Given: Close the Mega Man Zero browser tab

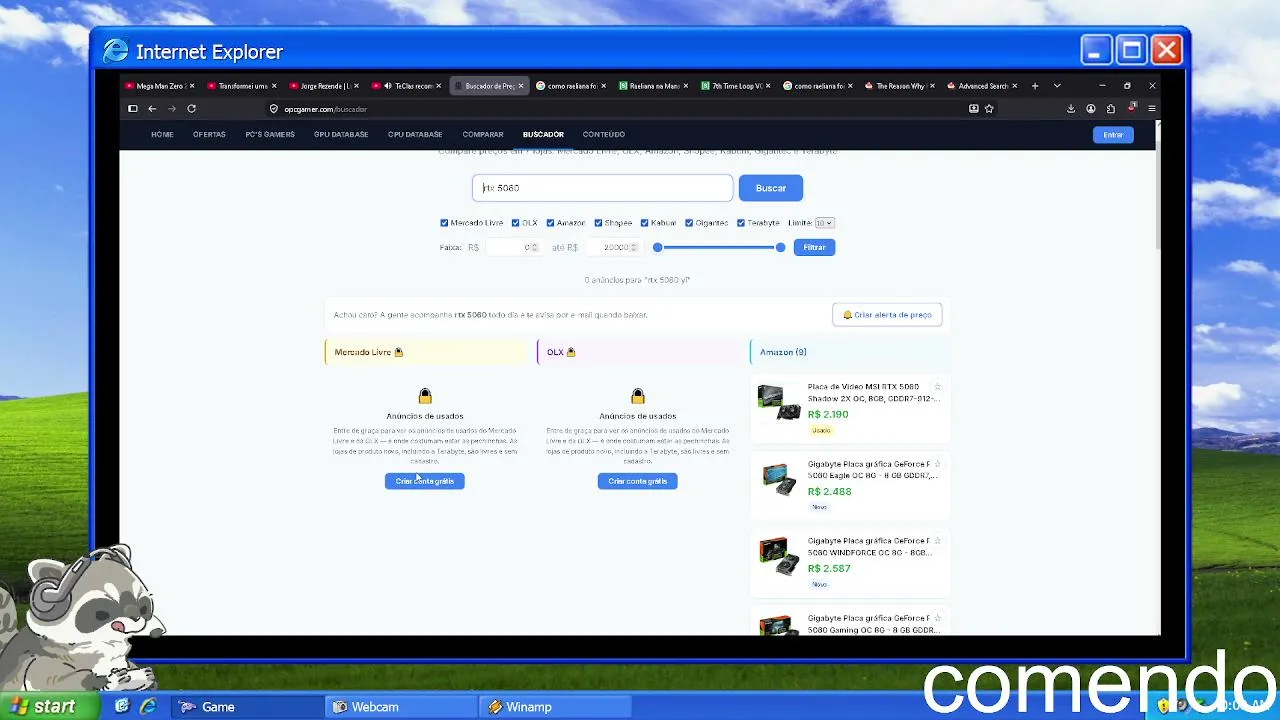Looking at the screenshot, I should click(191, 86).
